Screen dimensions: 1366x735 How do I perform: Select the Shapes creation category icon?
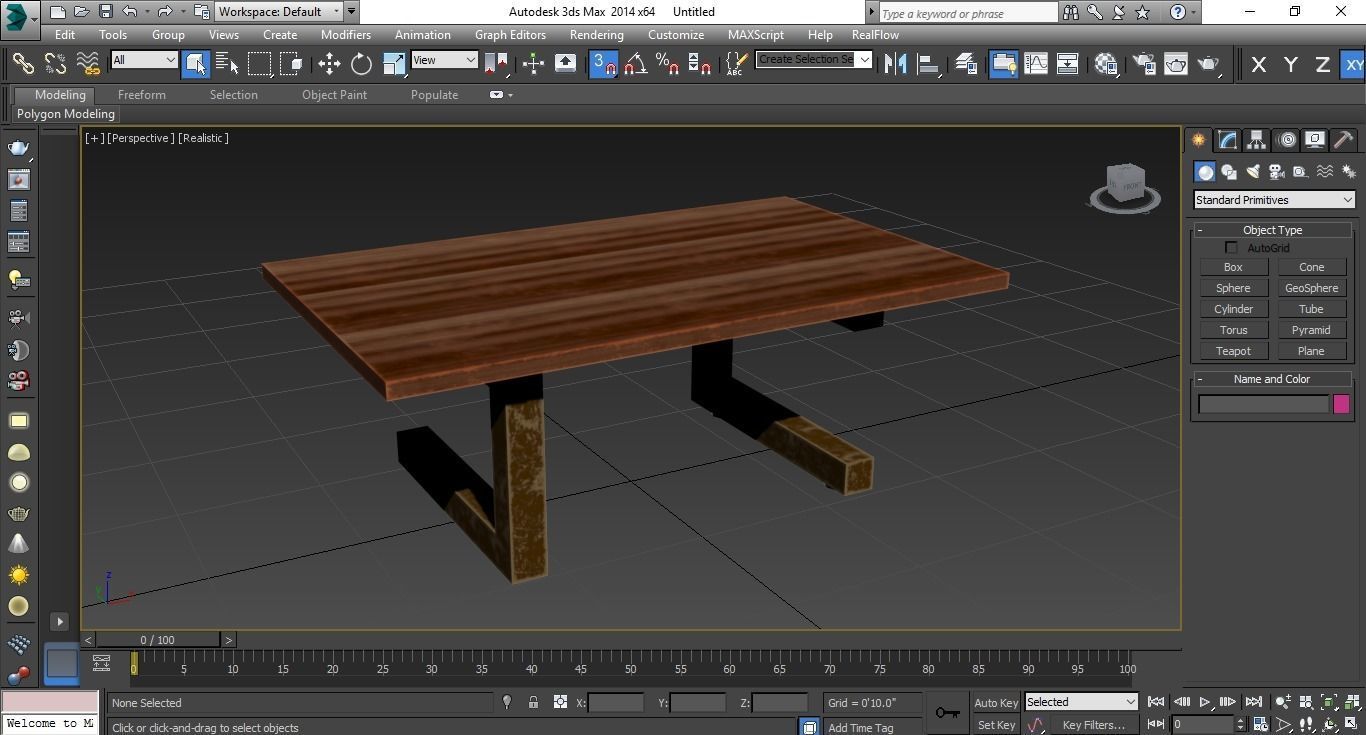tap(1229, 172)
